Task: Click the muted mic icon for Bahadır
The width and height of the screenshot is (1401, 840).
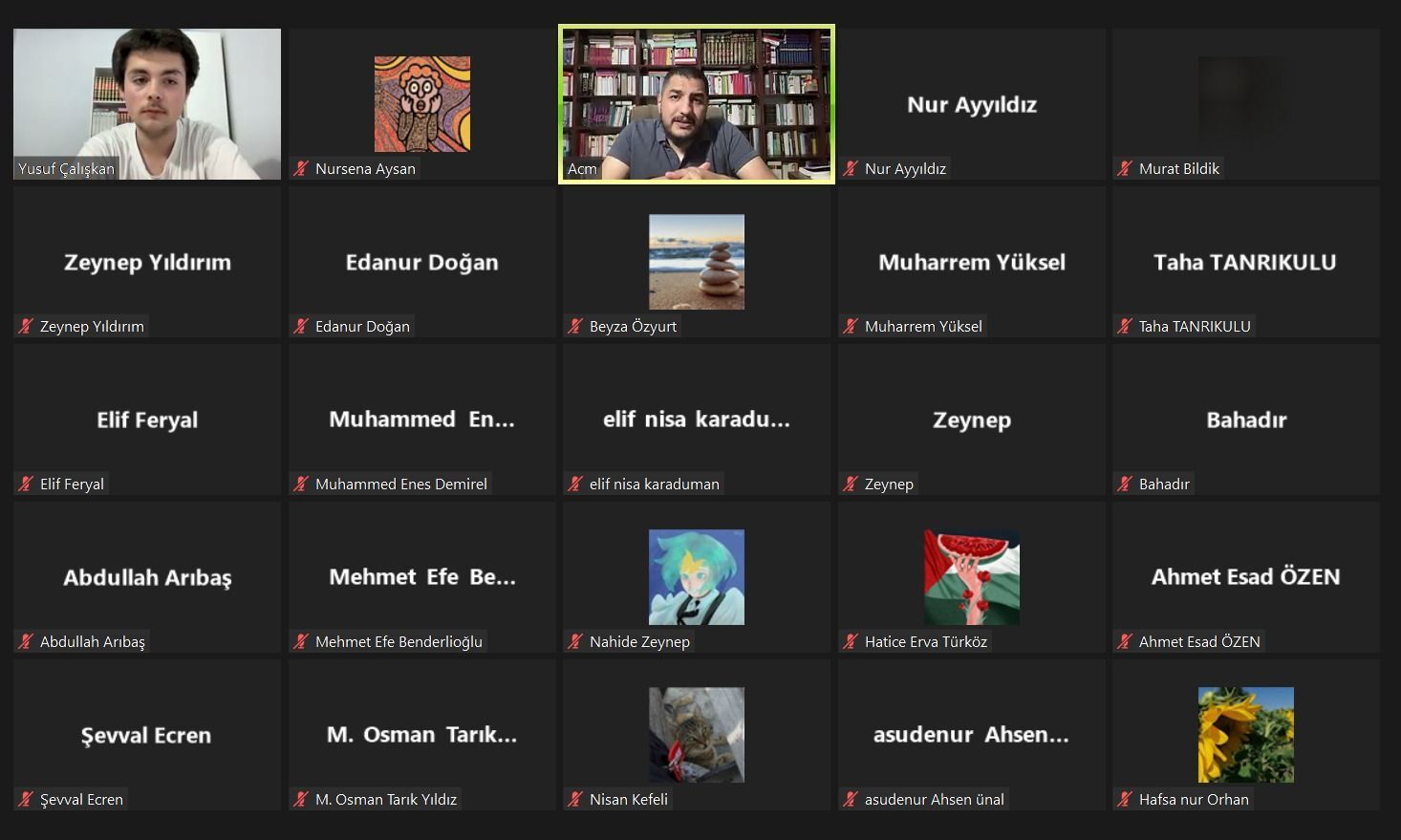Action: 1125,485
